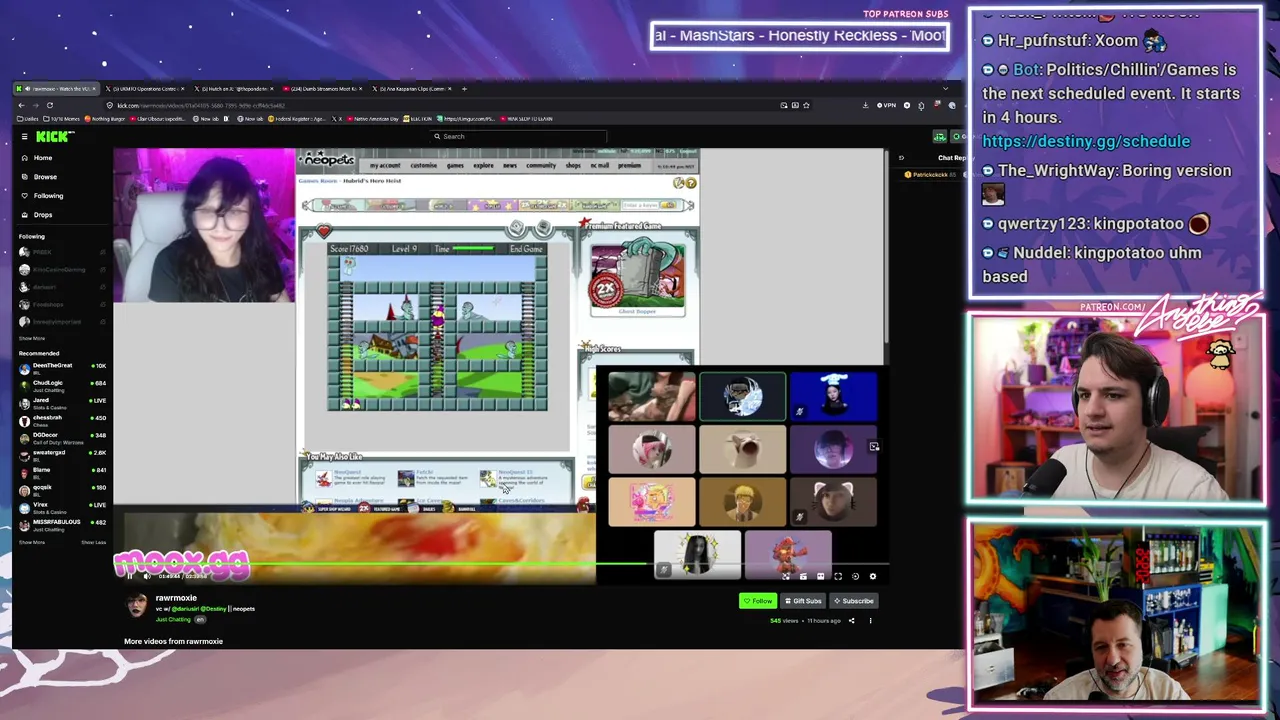Image resolution: width=1280 pixels, height=720 pixels.
Task: Toggle the browser VPN button
Action: point(886,105)
